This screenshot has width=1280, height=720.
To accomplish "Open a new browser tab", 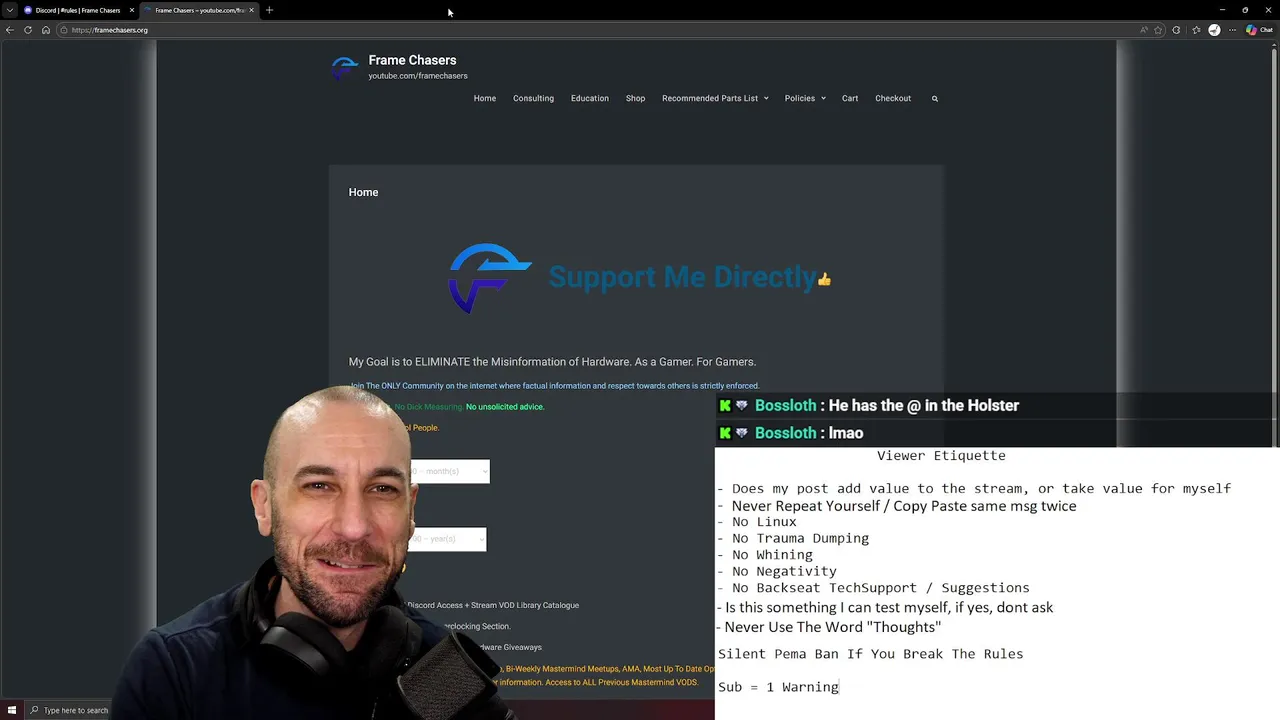I will (269, 10).
